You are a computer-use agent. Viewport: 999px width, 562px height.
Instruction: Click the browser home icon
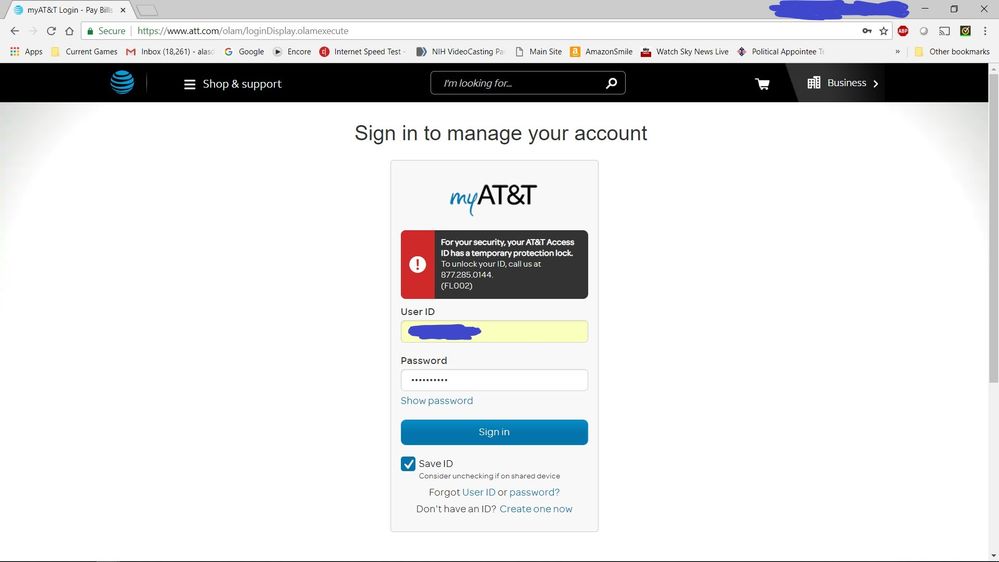(69, 31)
